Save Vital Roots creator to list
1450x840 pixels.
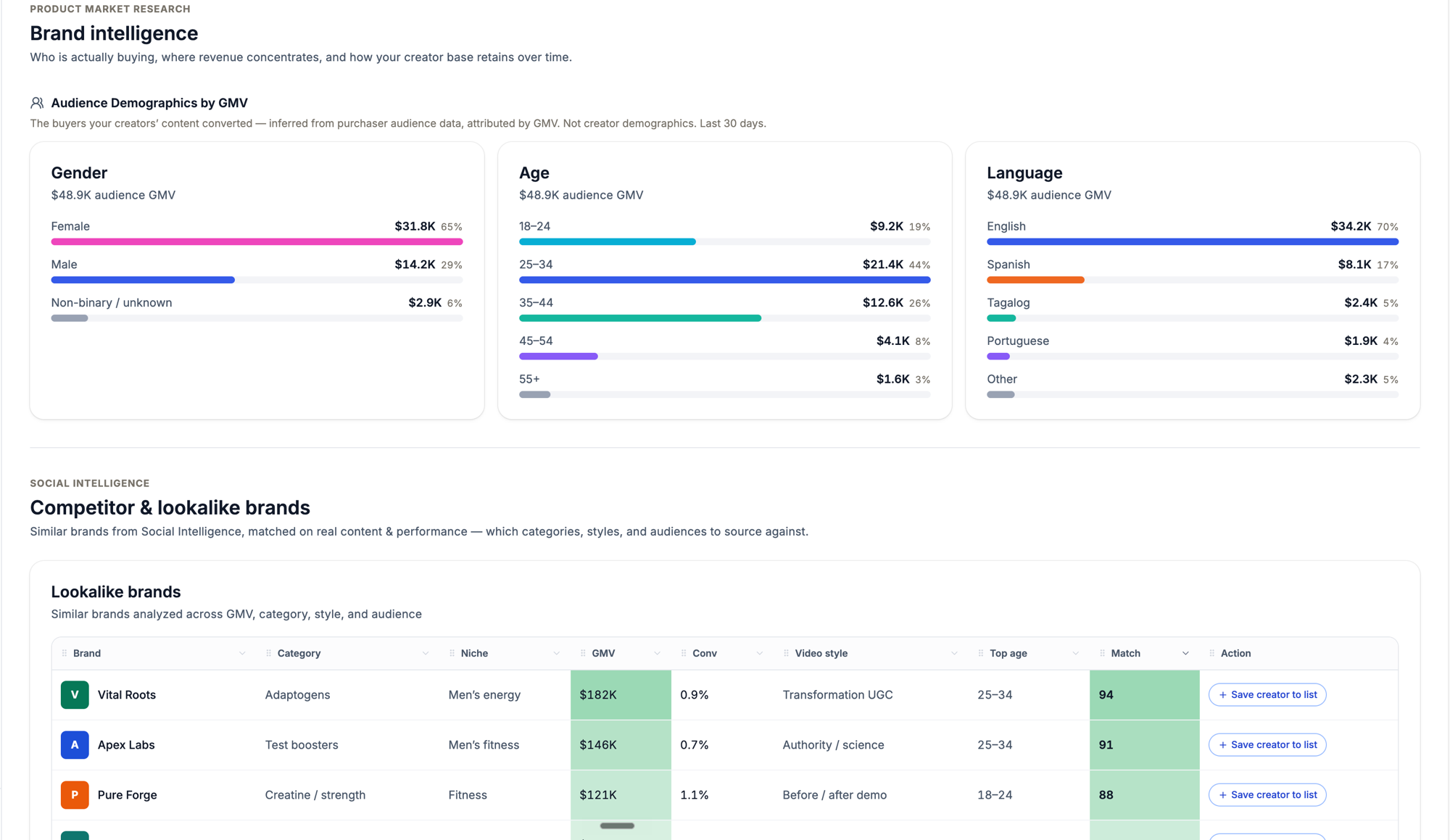[x=1267, y=694]
